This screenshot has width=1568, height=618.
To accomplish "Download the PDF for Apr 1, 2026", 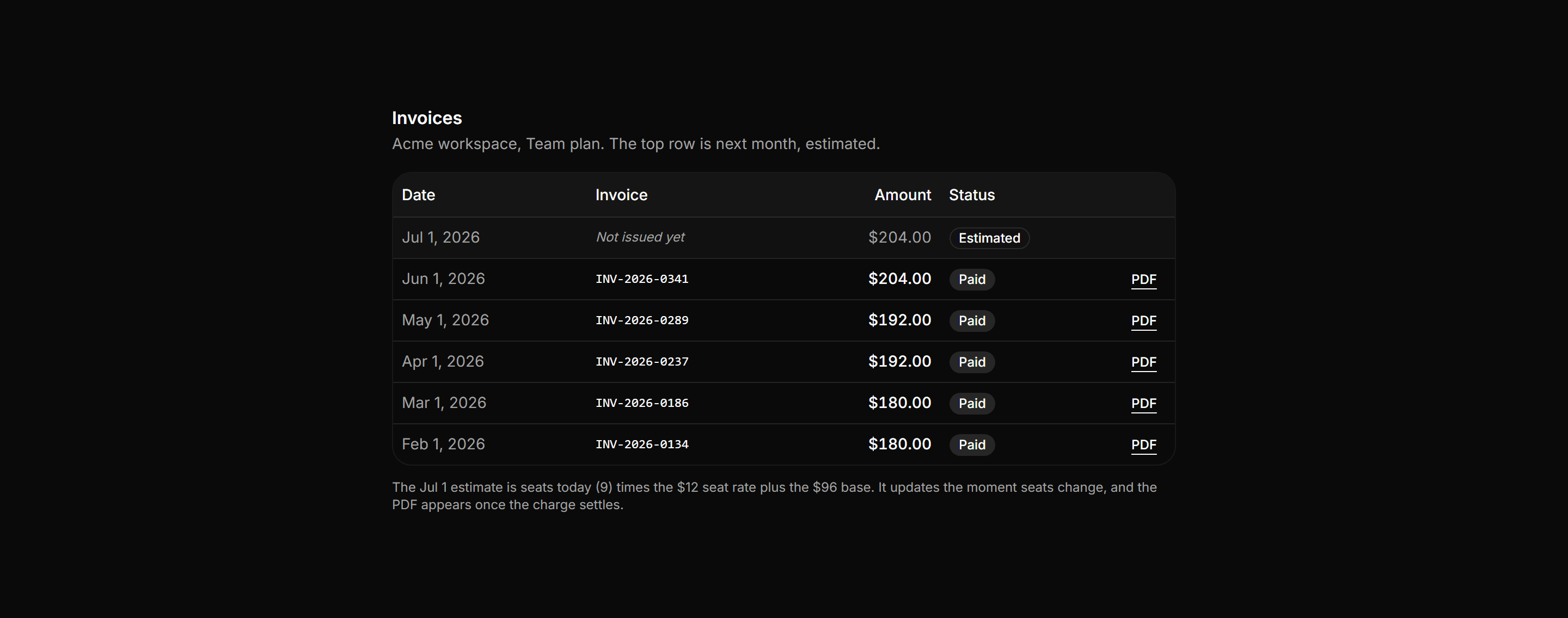I will tap(1144, 362).
